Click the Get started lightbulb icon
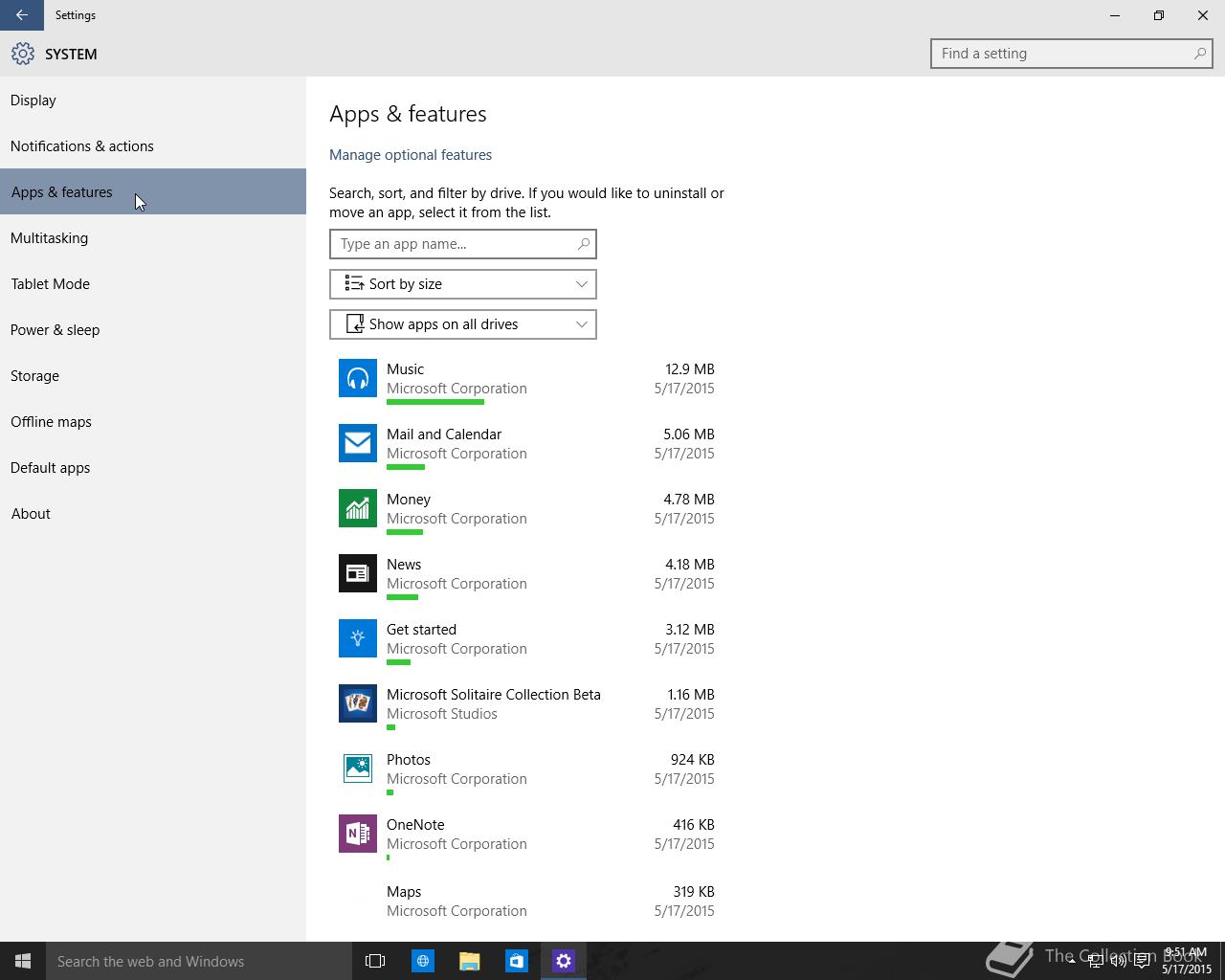This screenshot has height=980, width=1225. (358, 638)
